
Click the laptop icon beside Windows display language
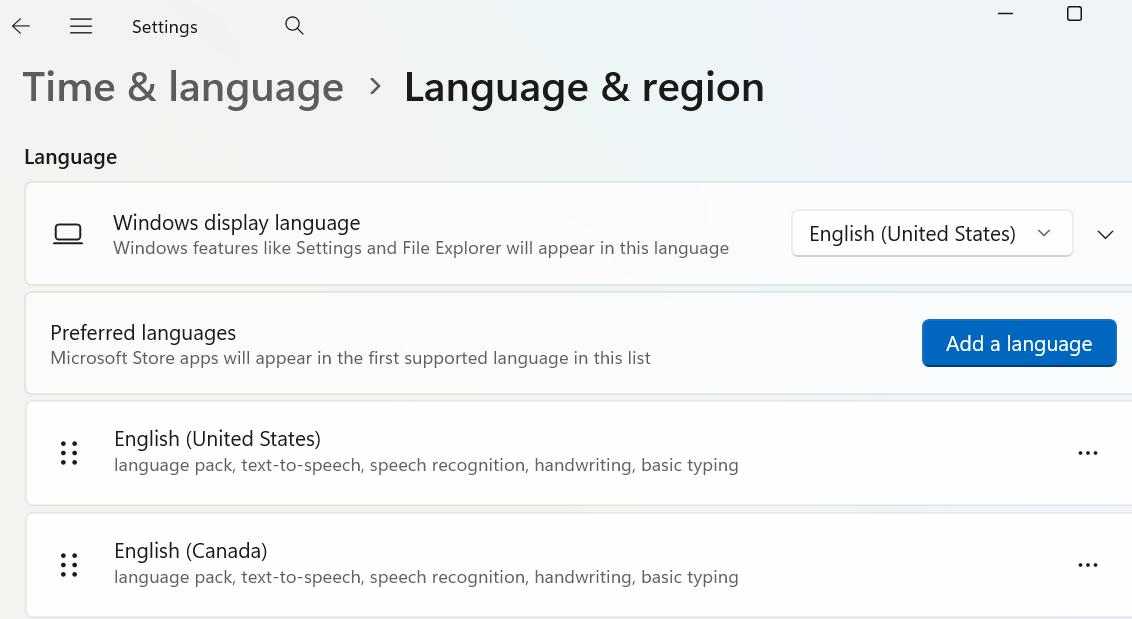coord(68,234)
